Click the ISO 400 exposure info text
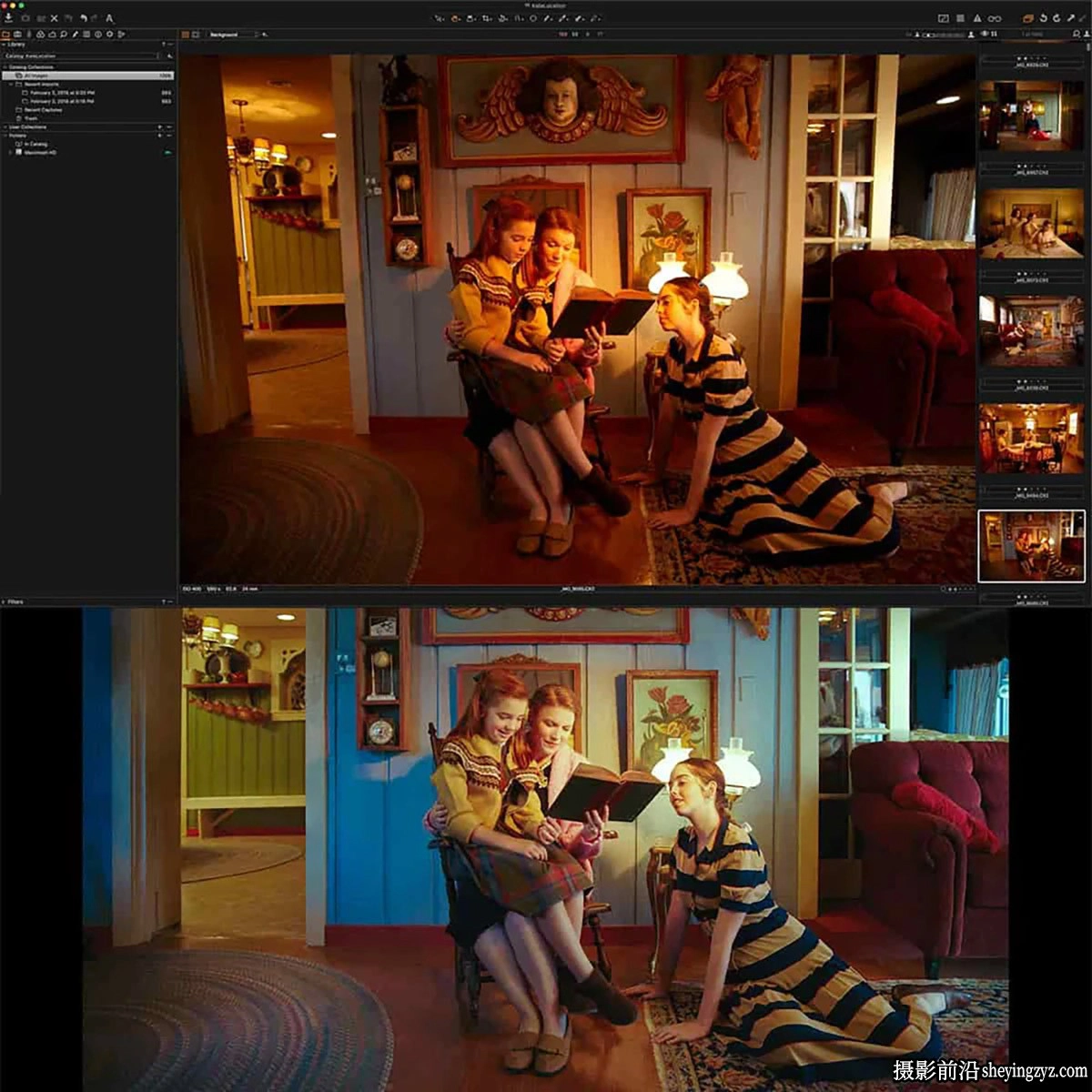The width and height of the screenshot is (1092, 1092). (x=193, y=590)
